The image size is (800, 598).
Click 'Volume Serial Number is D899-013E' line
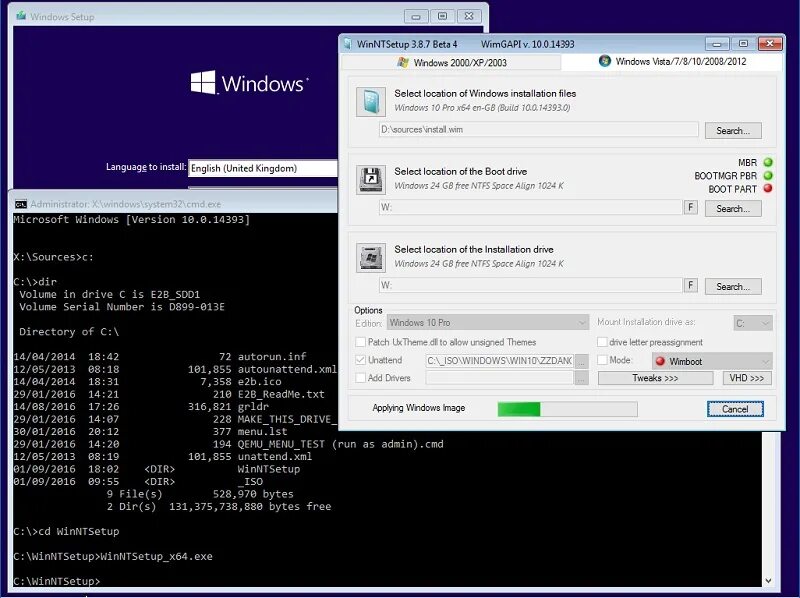pos(122,307)
